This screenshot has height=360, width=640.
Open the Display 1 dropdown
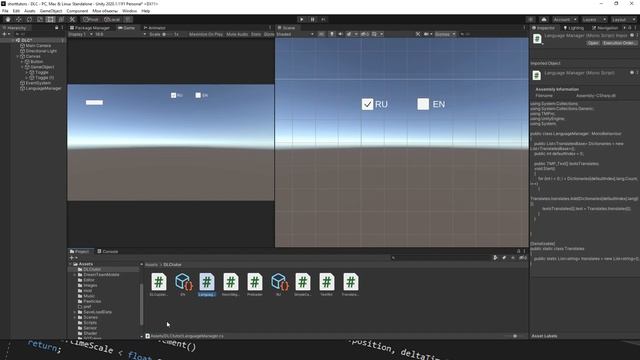(x=80, y=34)
